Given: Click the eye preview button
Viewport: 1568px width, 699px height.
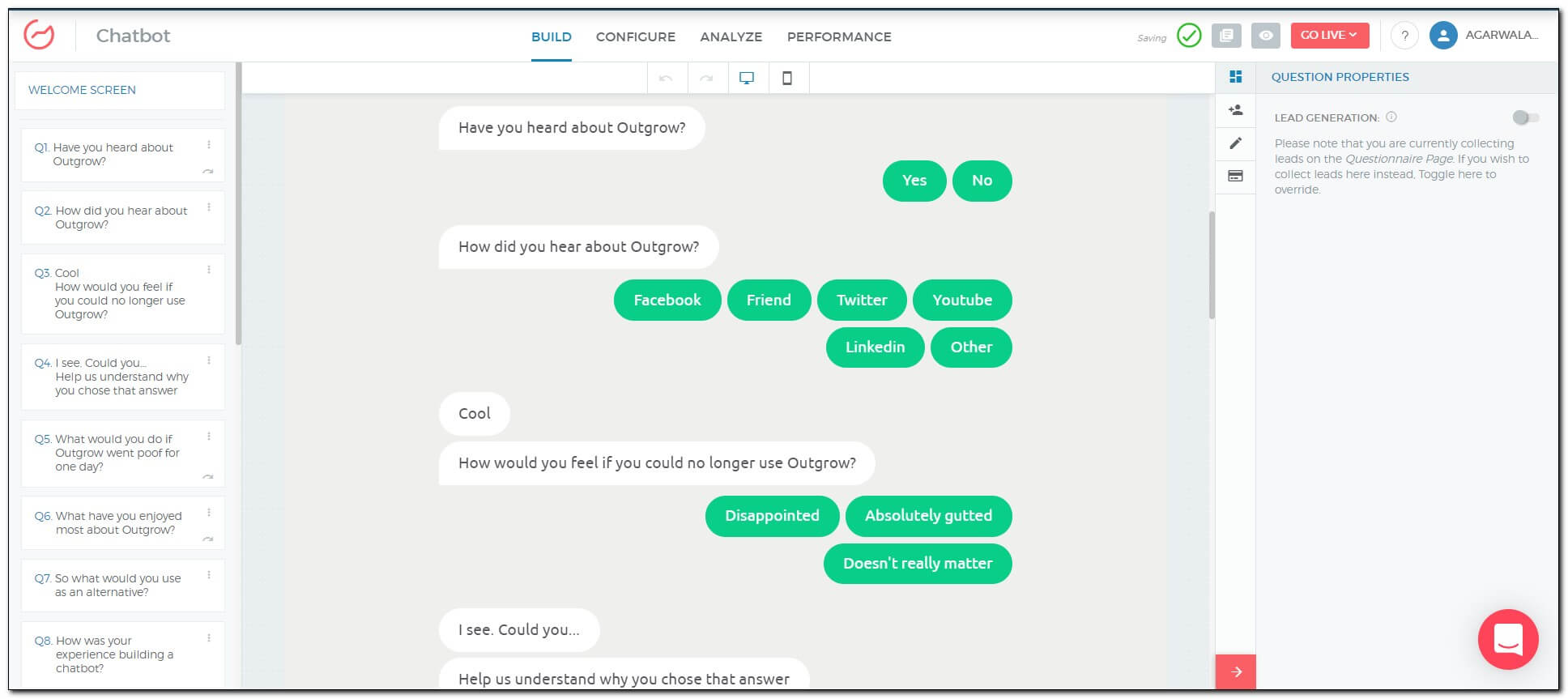Looking at the screenshot, I should coord(1265,36).
